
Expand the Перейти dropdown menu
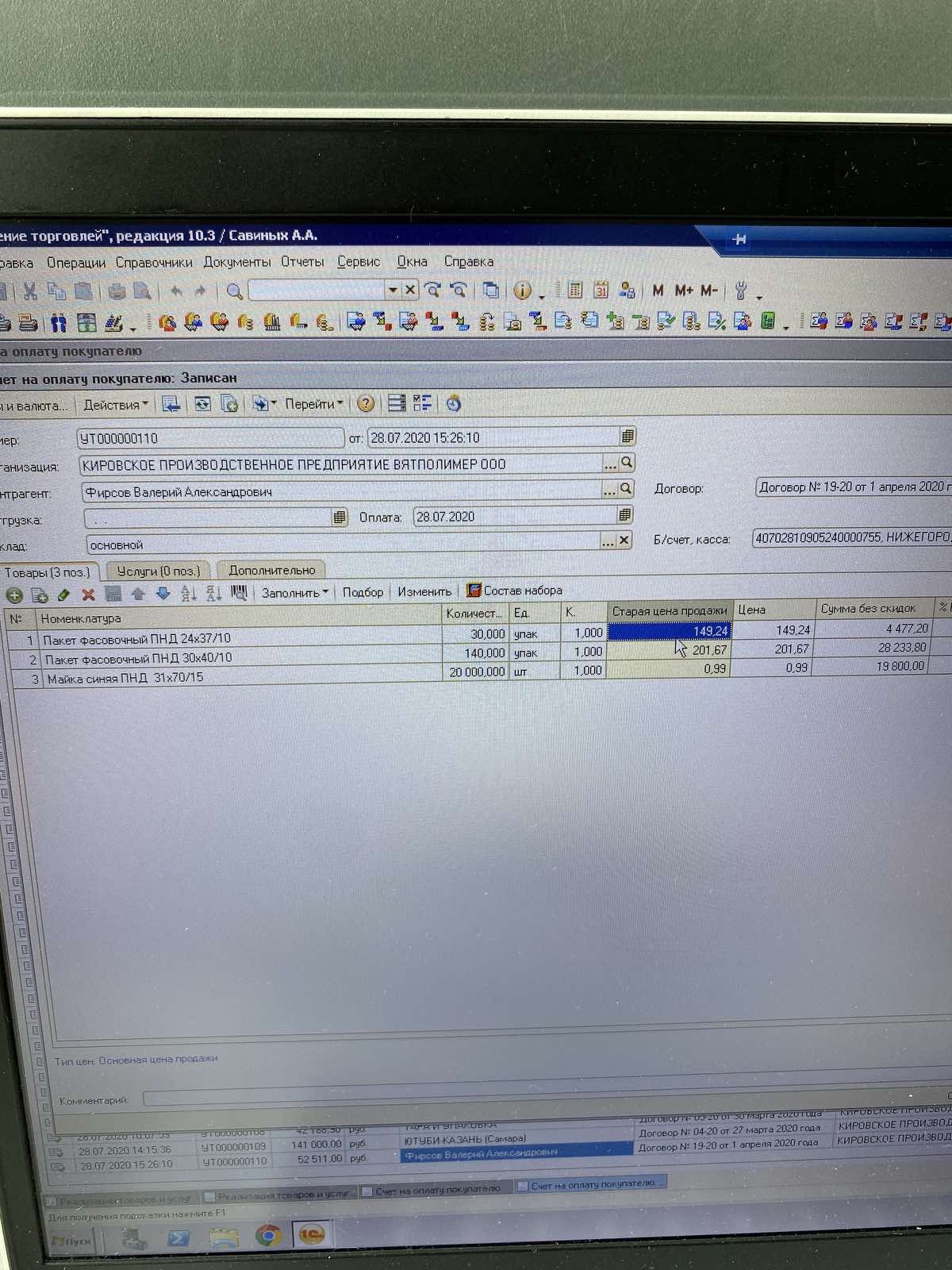pyautogui.click(x=314, y=404)
